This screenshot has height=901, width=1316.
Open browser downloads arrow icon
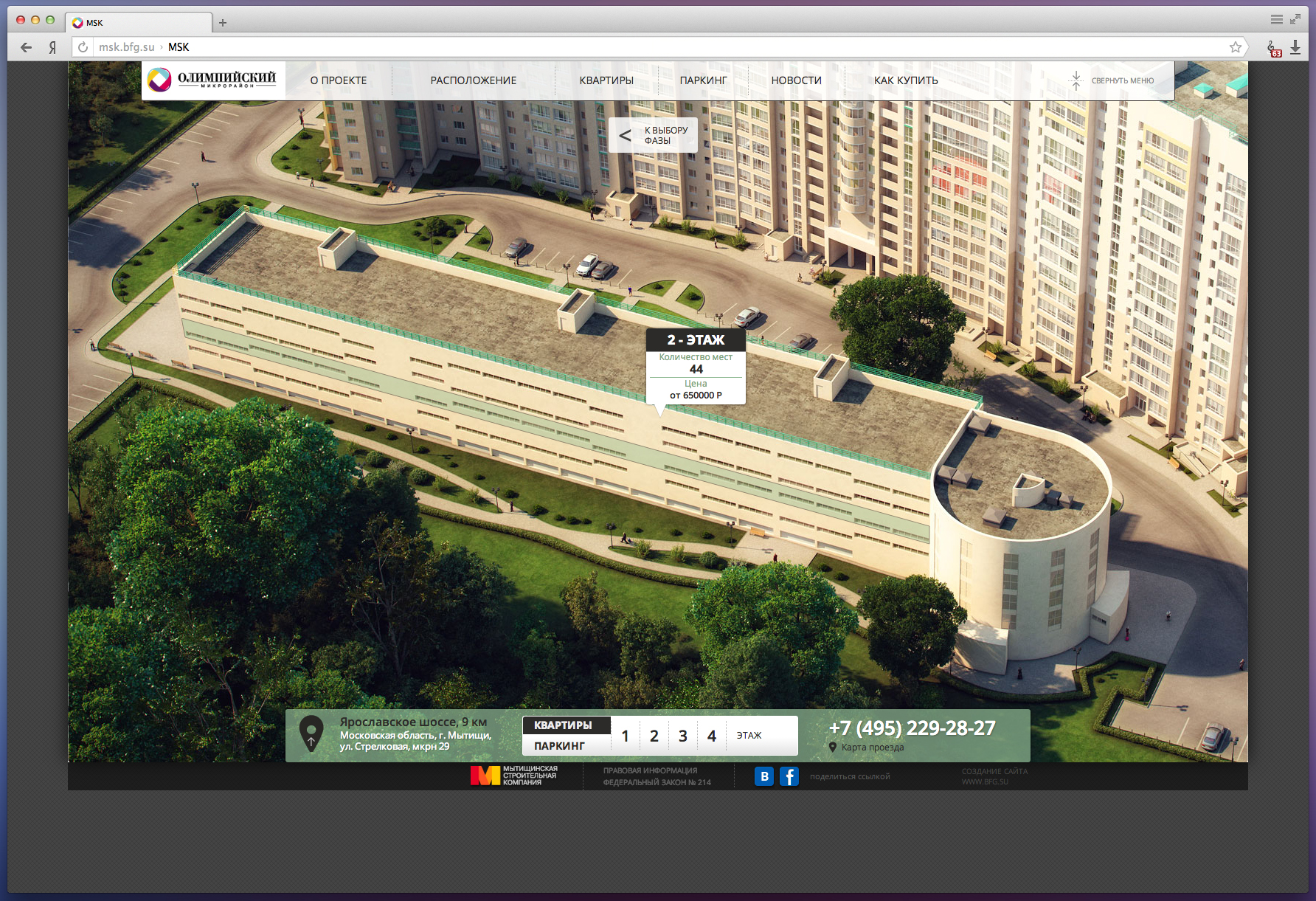coord(1295,47)
